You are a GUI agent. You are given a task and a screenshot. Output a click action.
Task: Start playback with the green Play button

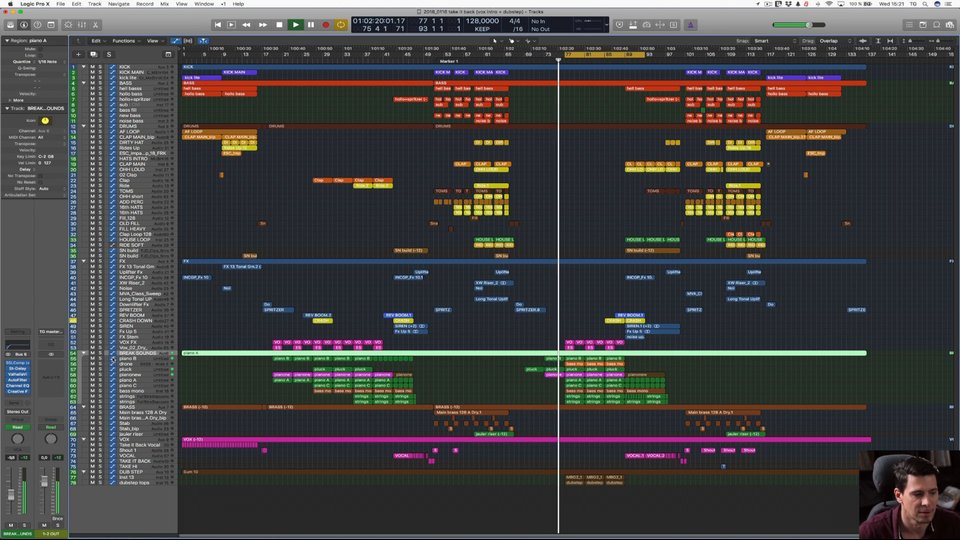click(295, 25)
